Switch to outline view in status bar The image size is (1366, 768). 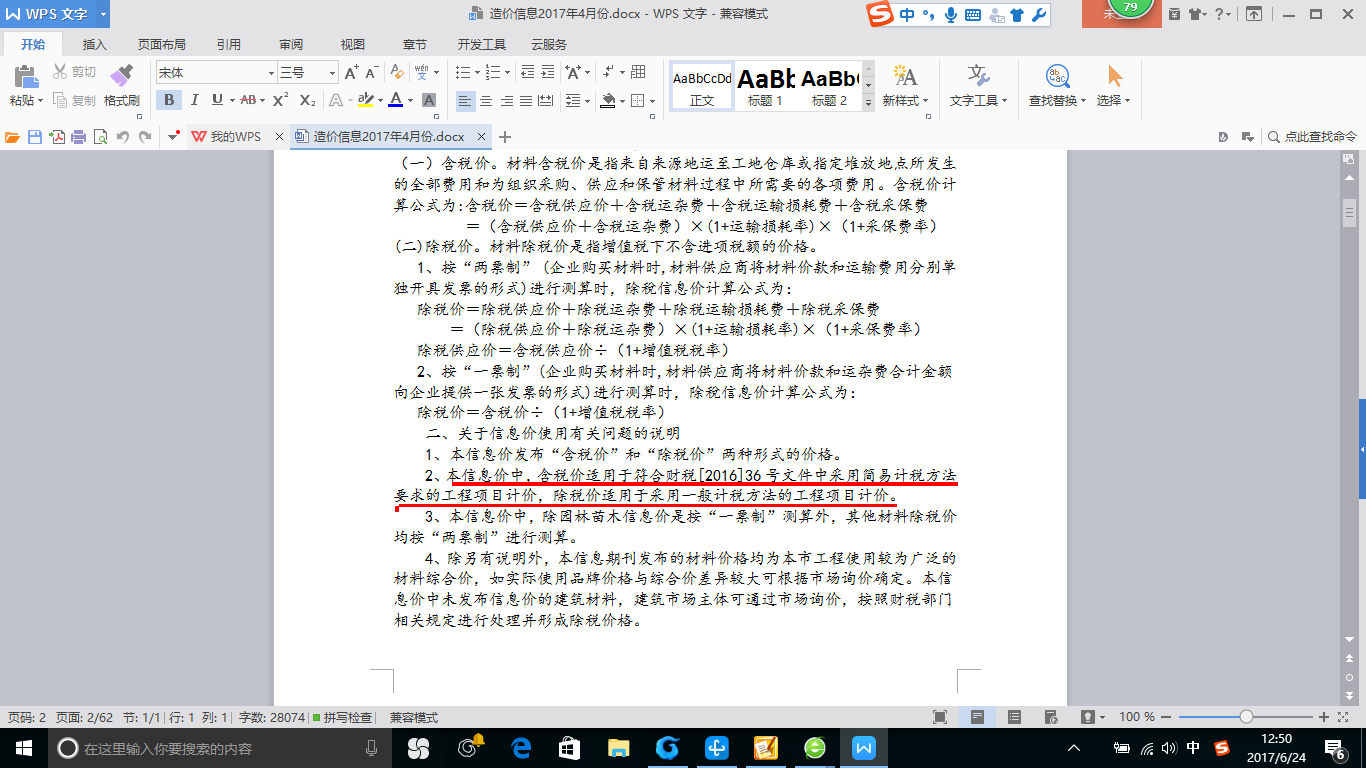(1014, 717)
